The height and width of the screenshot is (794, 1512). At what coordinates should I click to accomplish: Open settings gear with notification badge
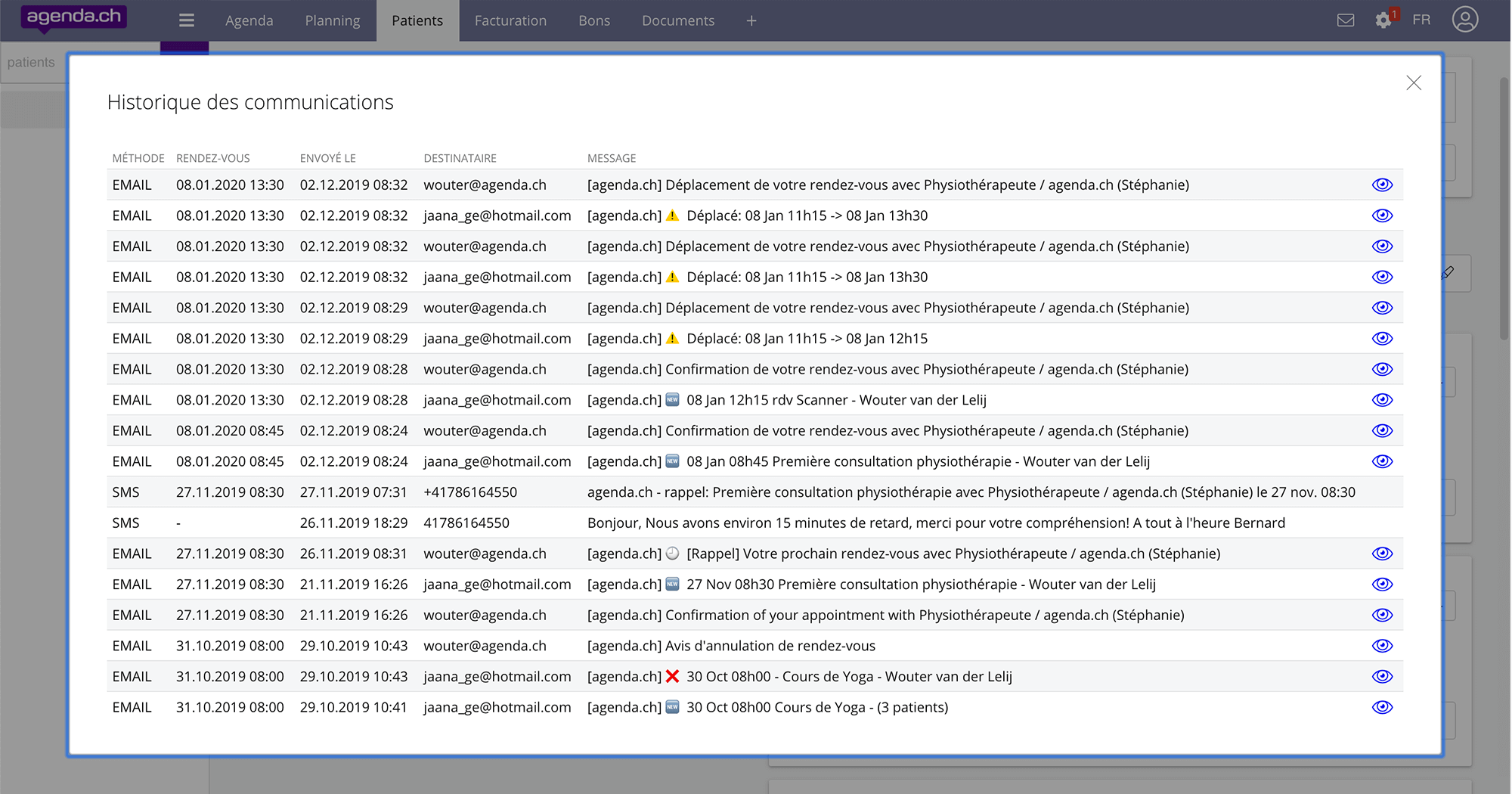(x=1383, y=20)
